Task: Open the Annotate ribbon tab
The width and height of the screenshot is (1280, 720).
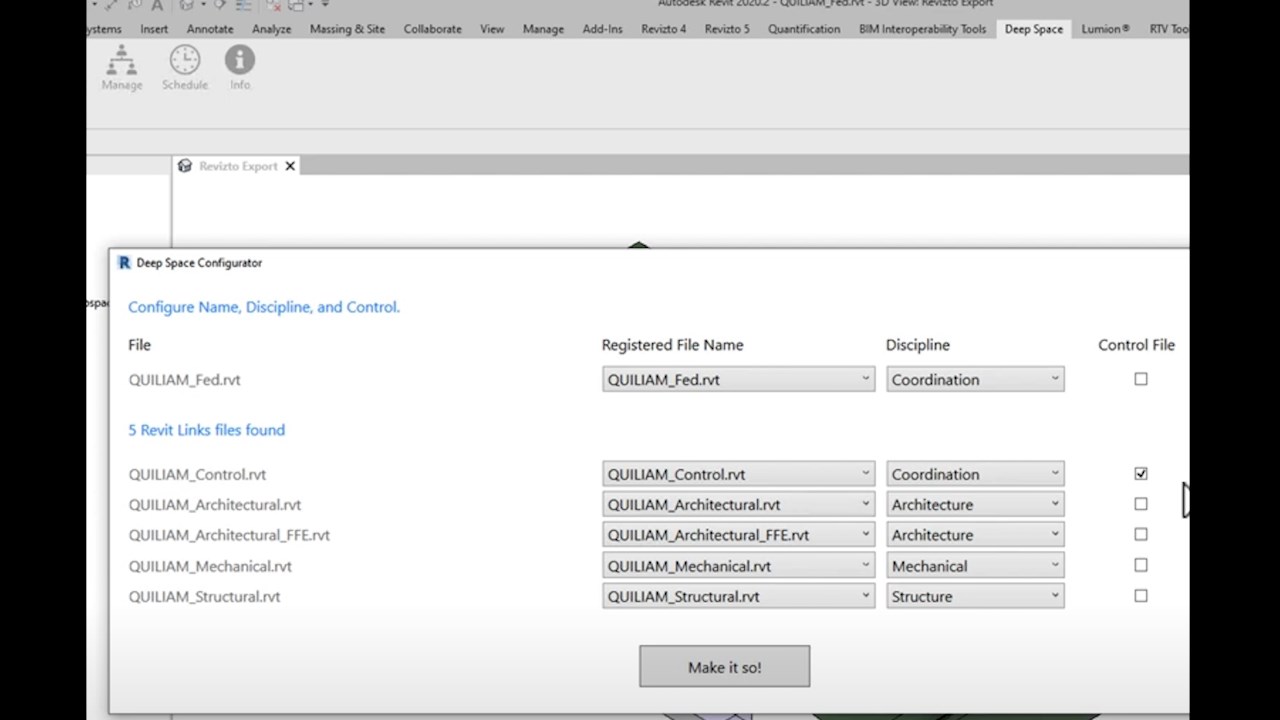Action: (210, 29)
